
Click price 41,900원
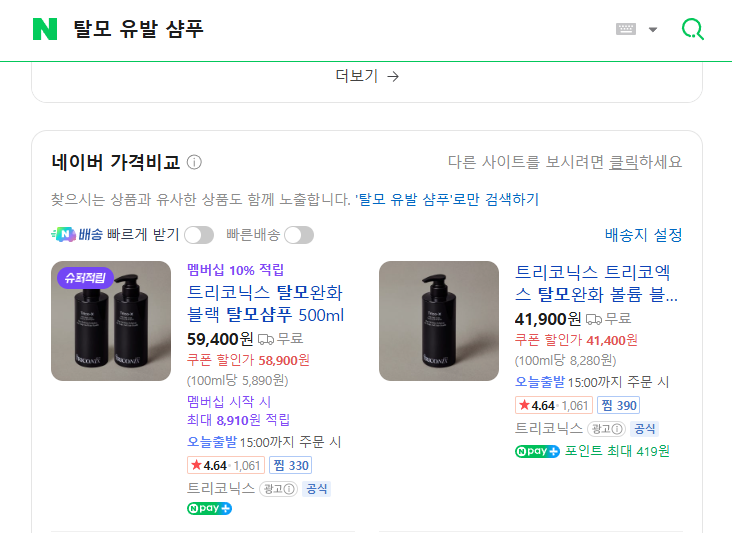(x=548, y=319)
